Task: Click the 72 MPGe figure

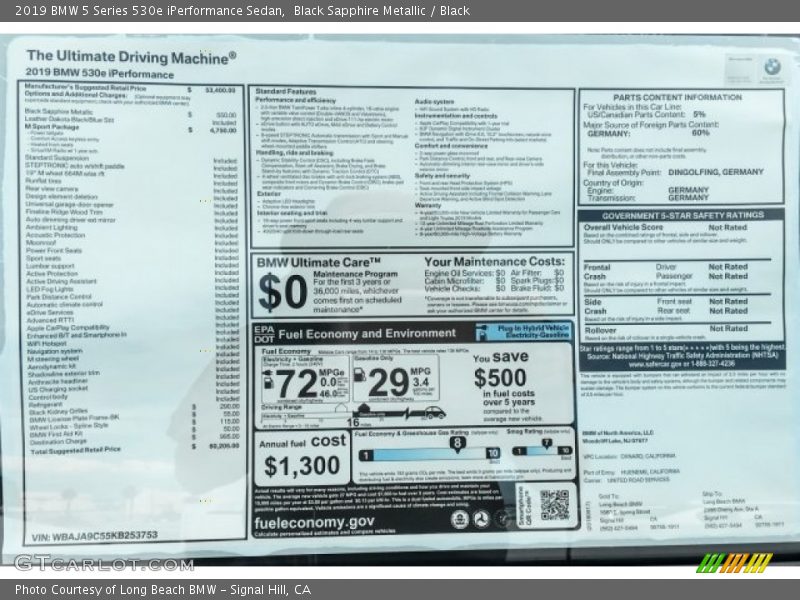Action: [x=297, y=383]
